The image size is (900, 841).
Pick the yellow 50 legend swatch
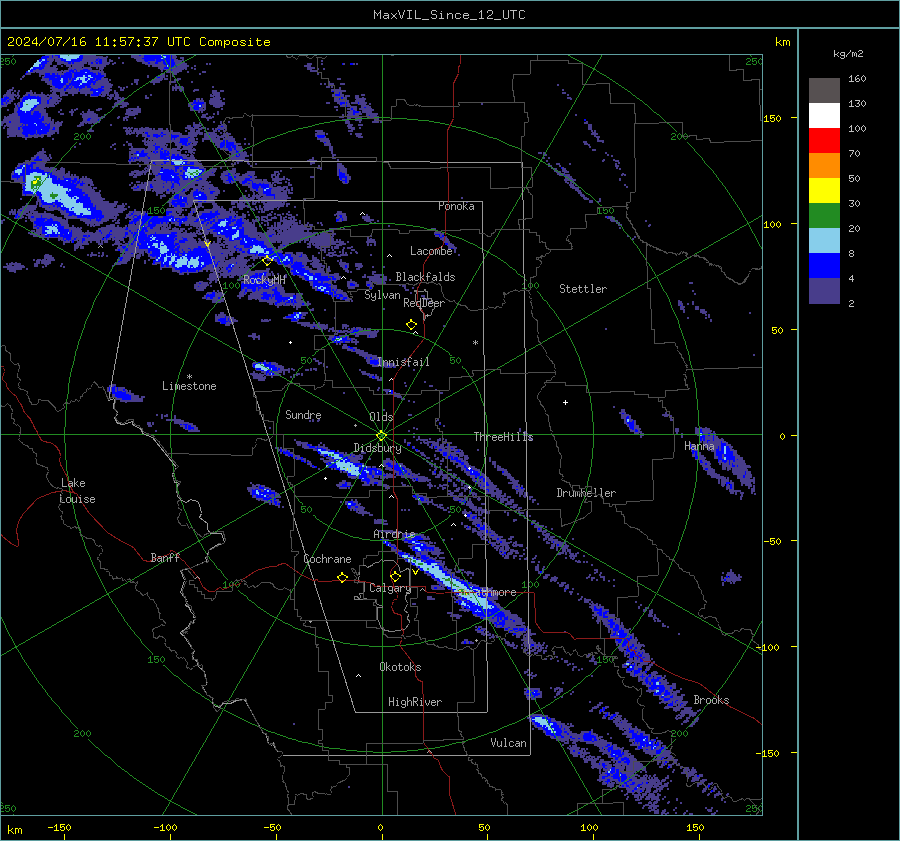tap(824, 191)
